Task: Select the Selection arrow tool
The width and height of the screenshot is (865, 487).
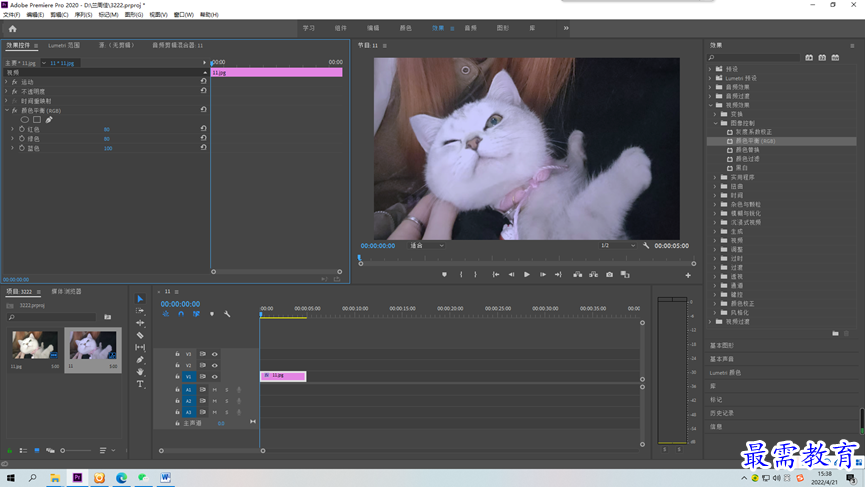Action: pyautogui.click(x=140, y=299)
